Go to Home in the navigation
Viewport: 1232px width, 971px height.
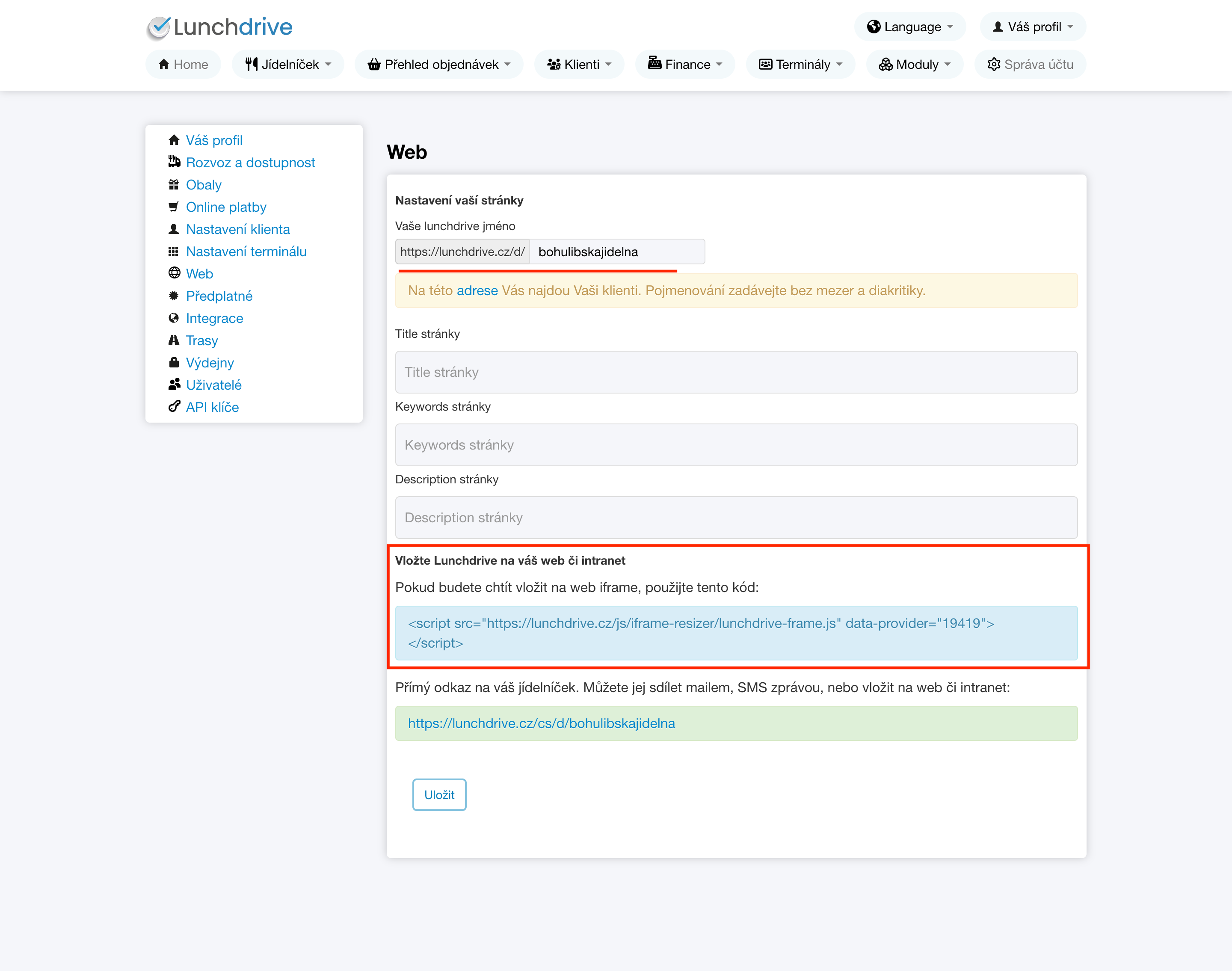pyautogui.click(x=183, y=64)
